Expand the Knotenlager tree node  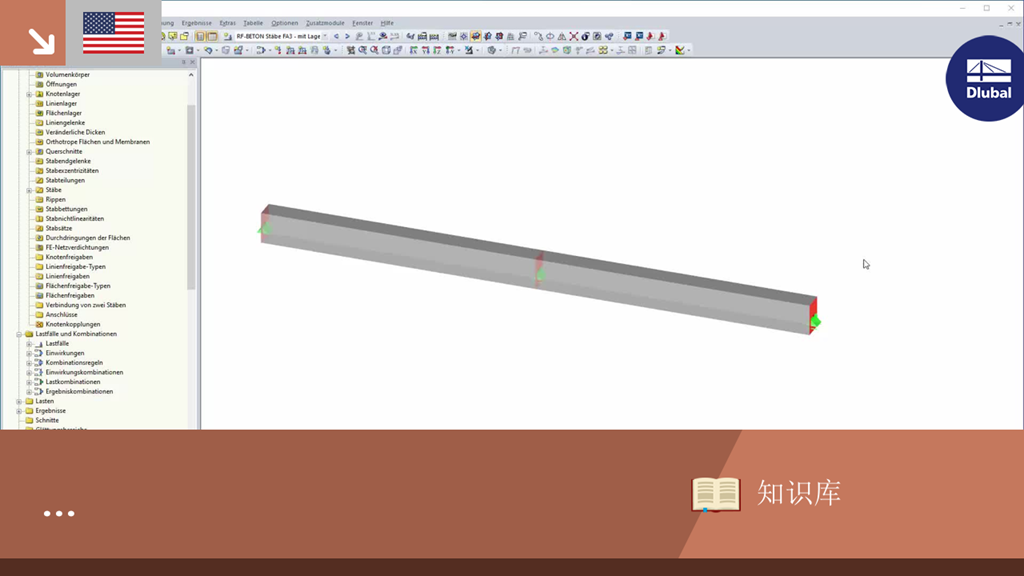29,94
